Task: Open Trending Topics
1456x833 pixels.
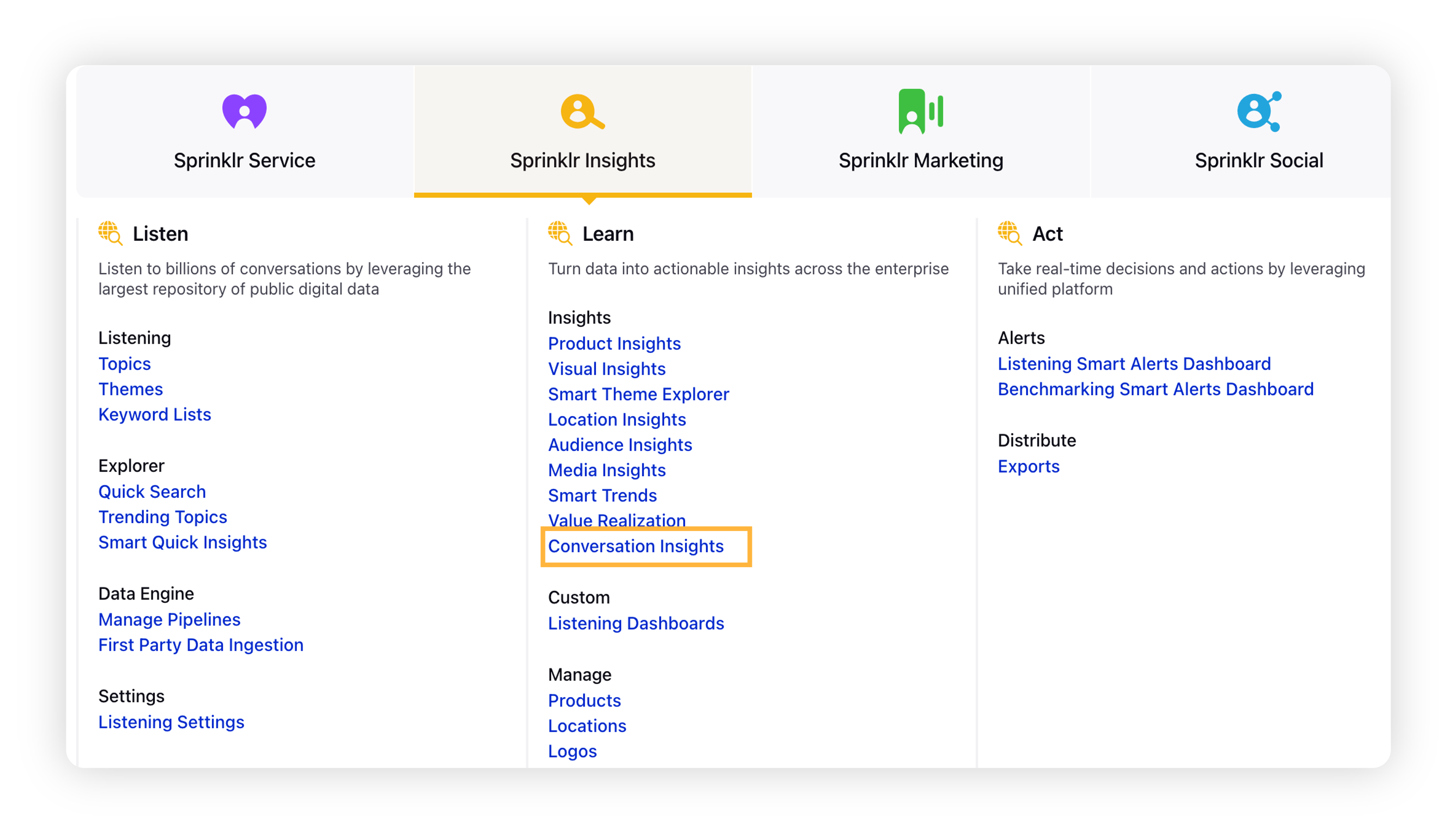Action: [x=162, y=517]
